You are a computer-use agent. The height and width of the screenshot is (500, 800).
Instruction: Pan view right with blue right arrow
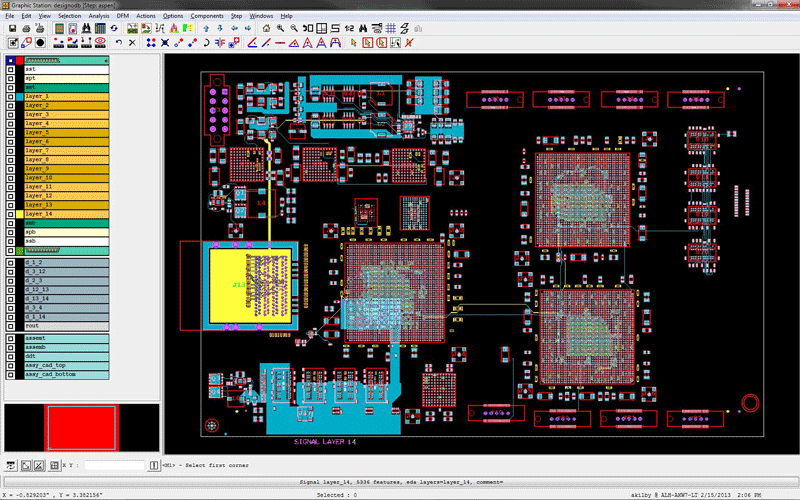point(248,29)
